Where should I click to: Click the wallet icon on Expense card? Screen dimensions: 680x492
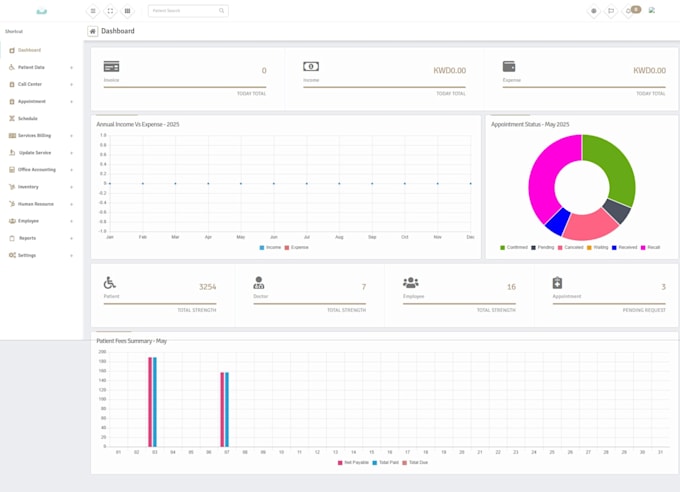tap(509, 67)
